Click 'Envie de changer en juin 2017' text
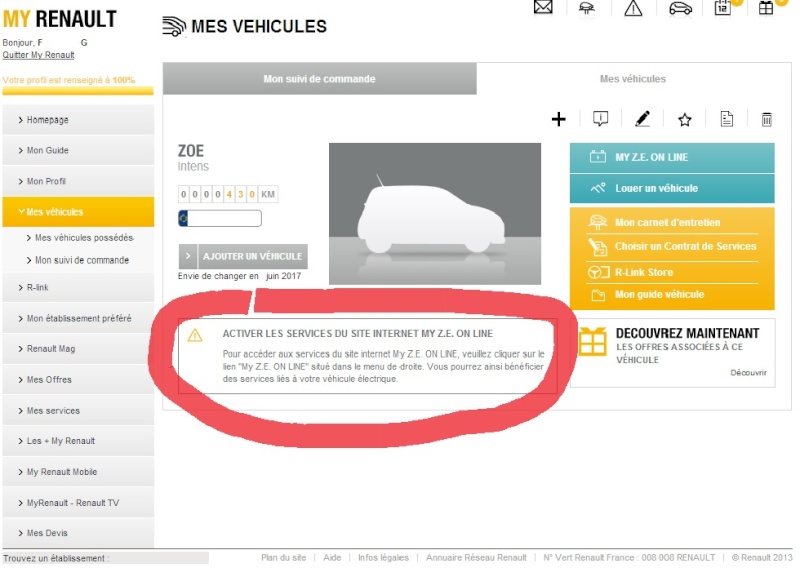The image size is (800, 568). click(239, 276)
